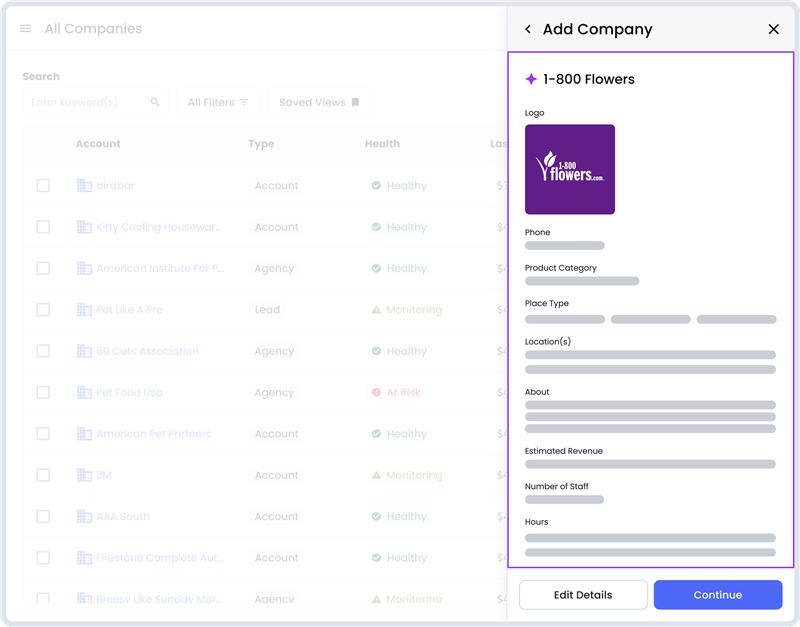Click the purple sparkle icon beside 1-800 Flowers

click(531, 79)
